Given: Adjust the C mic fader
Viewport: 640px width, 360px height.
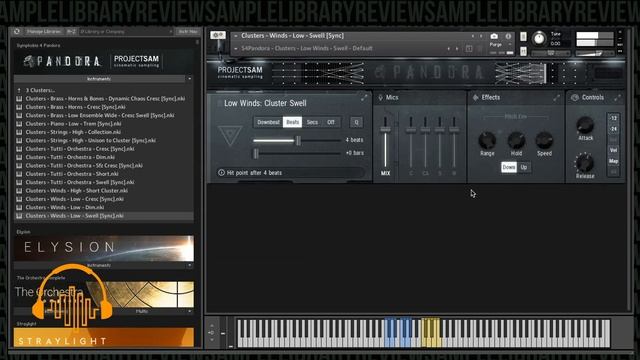Looking at the screenshot, I should [x=411, y=130].
